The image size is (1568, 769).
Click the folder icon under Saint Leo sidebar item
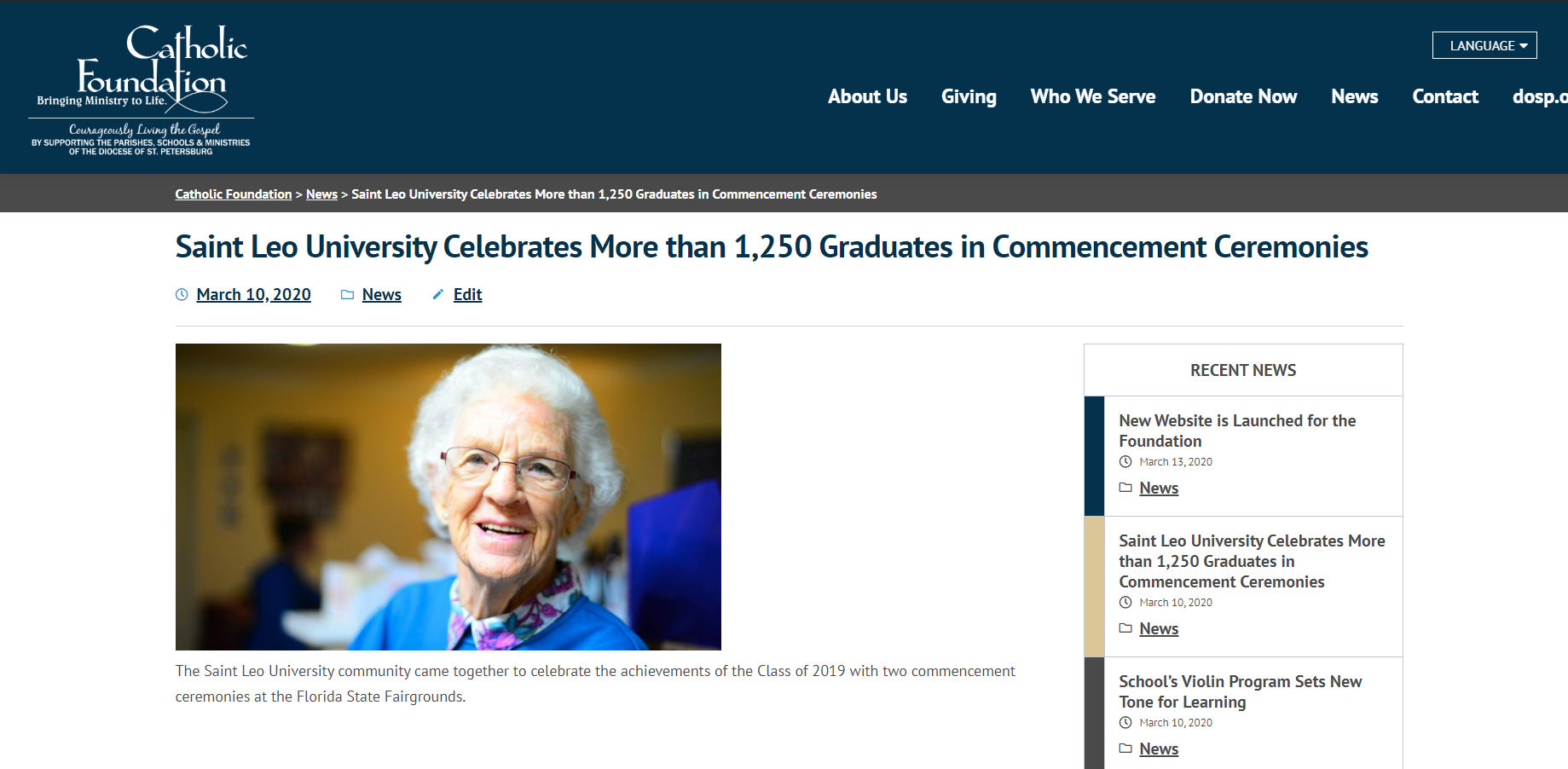(1125, 628)
